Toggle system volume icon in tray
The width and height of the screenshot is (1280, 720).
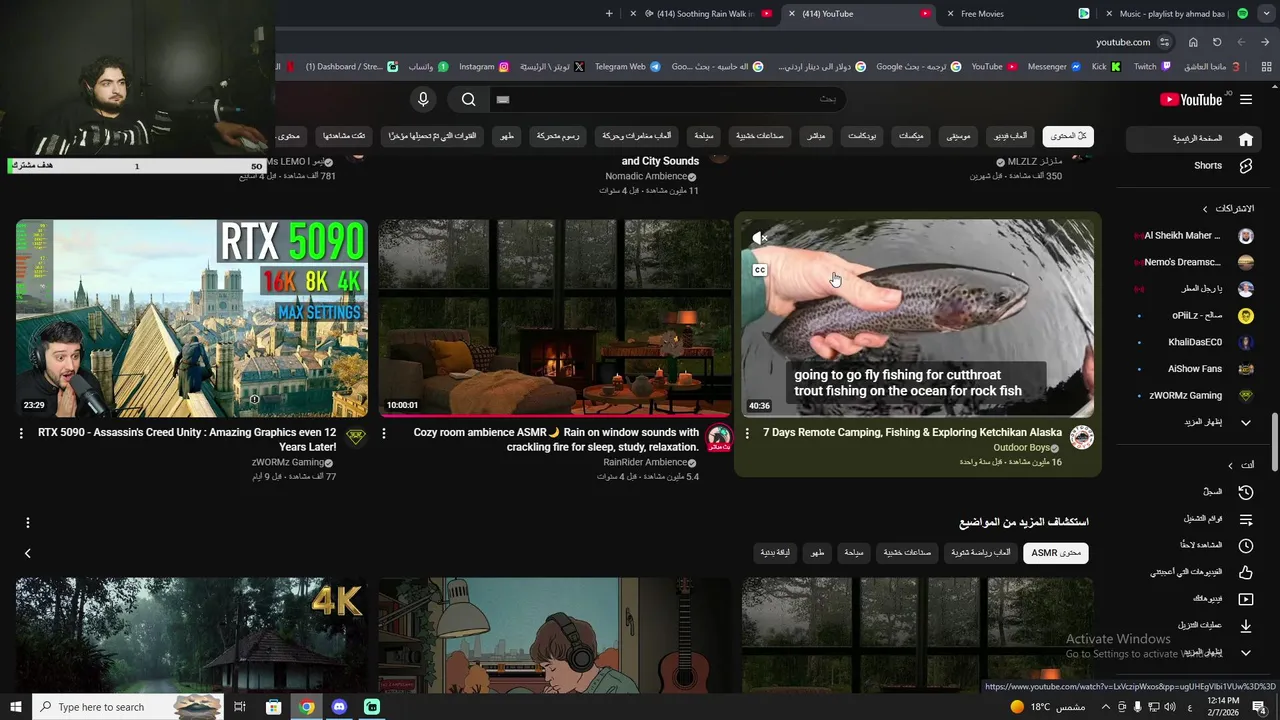pyautogui.click(x=1170, y=707)
